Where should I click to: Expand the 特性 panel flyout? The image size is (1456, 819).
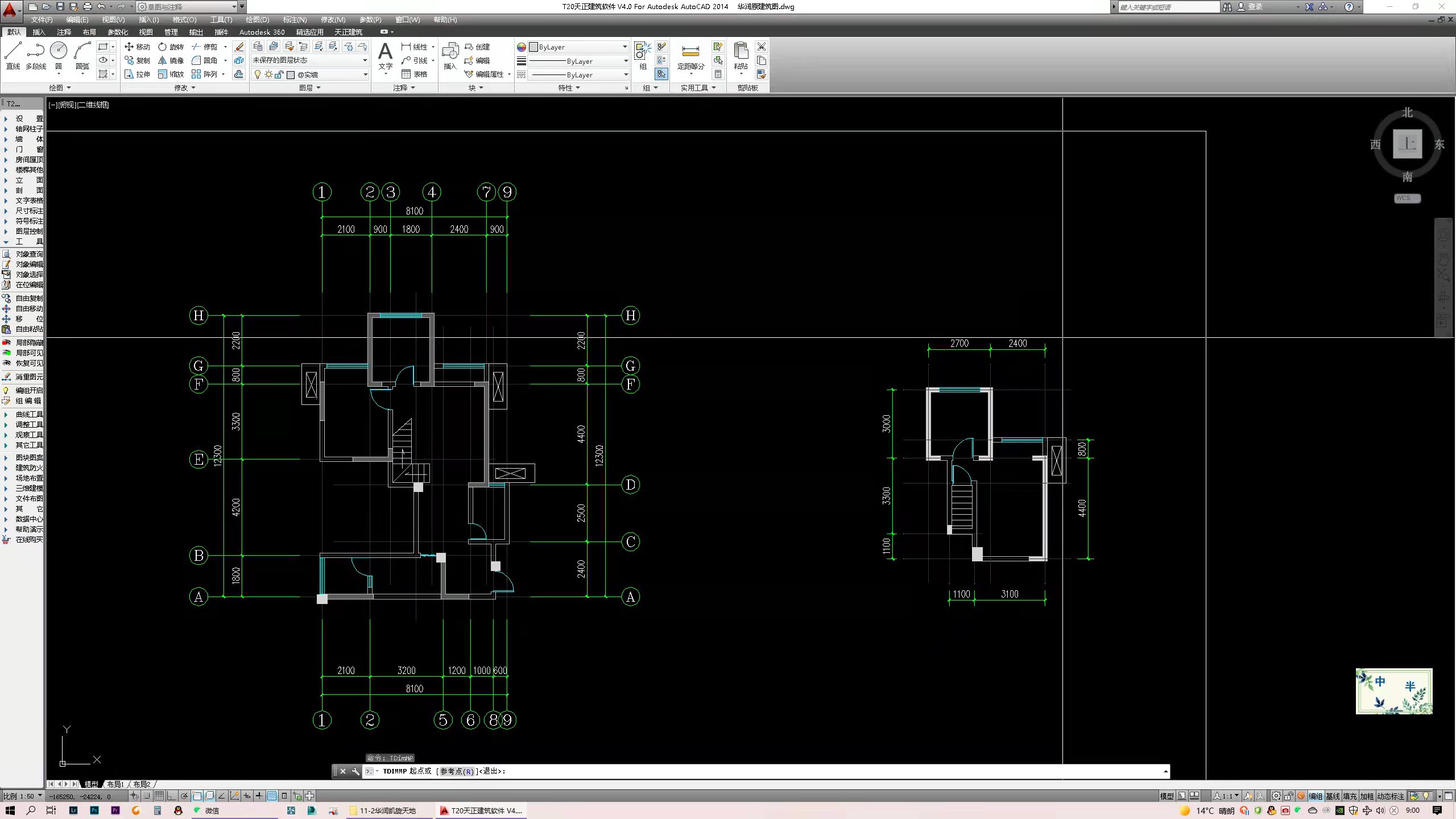pos(569,88)
